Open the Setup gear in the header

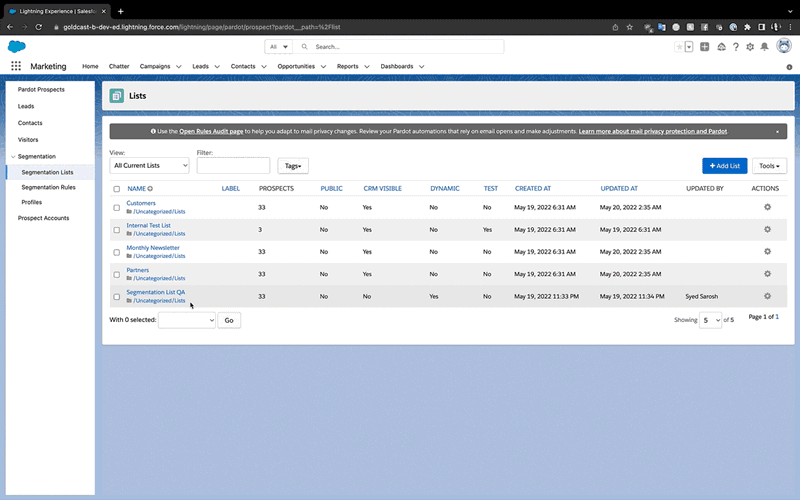coord(750,47)
